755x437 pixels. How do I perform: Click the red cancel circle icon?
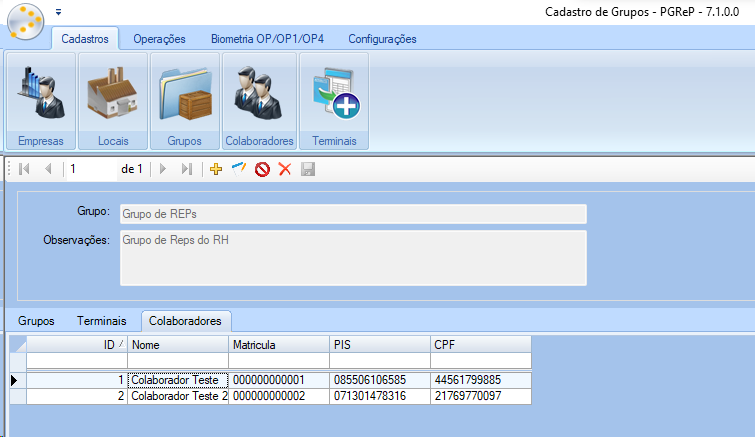click(x=262, y=170)
